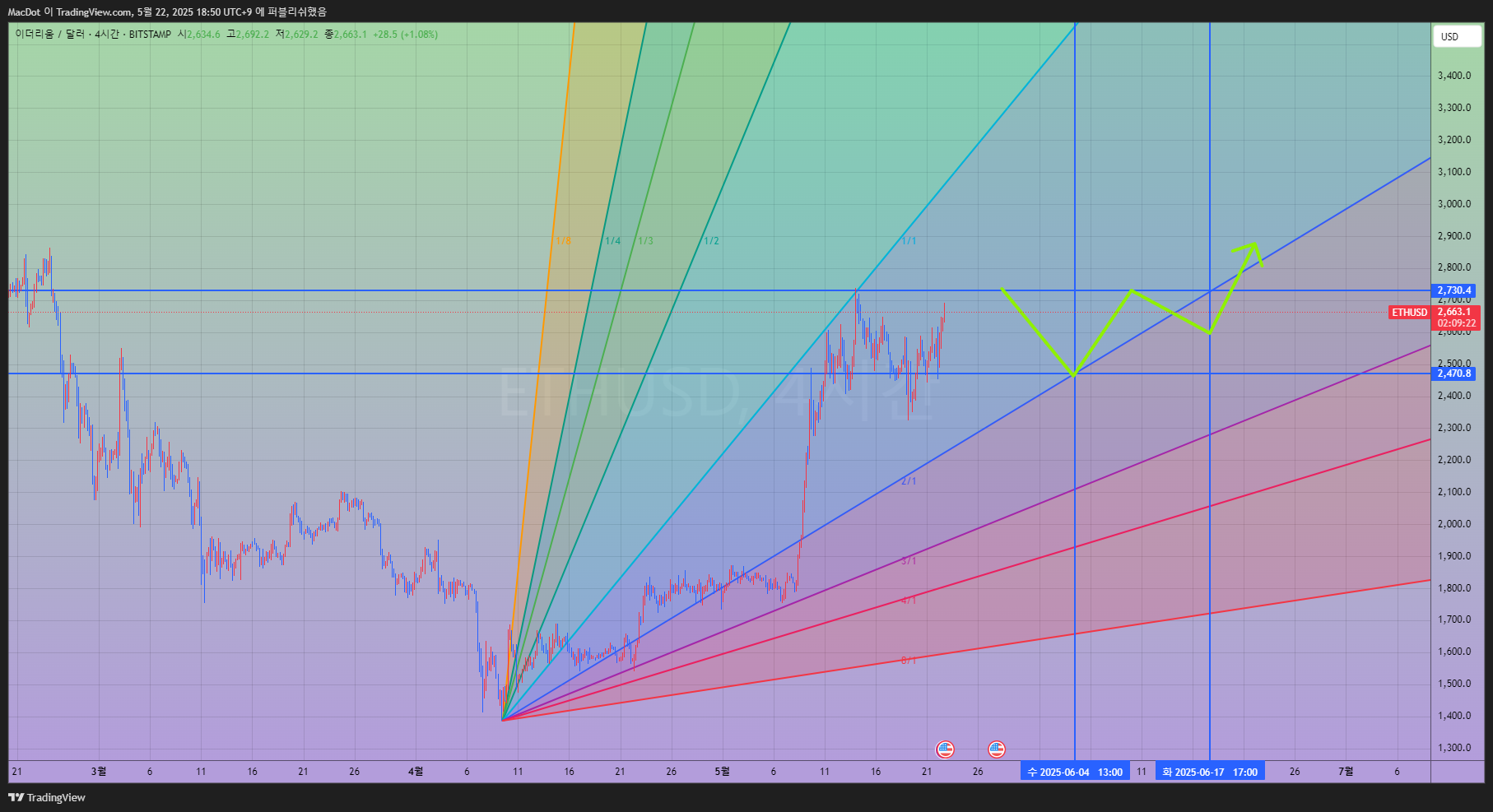Click the 3,000.0 price axis label

coord(1454,204)
